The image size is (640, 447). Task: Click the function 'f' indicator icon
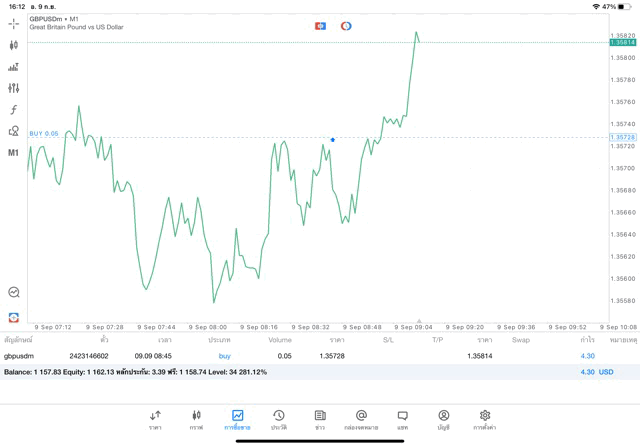pyautogui.click(x=14, y=110)
